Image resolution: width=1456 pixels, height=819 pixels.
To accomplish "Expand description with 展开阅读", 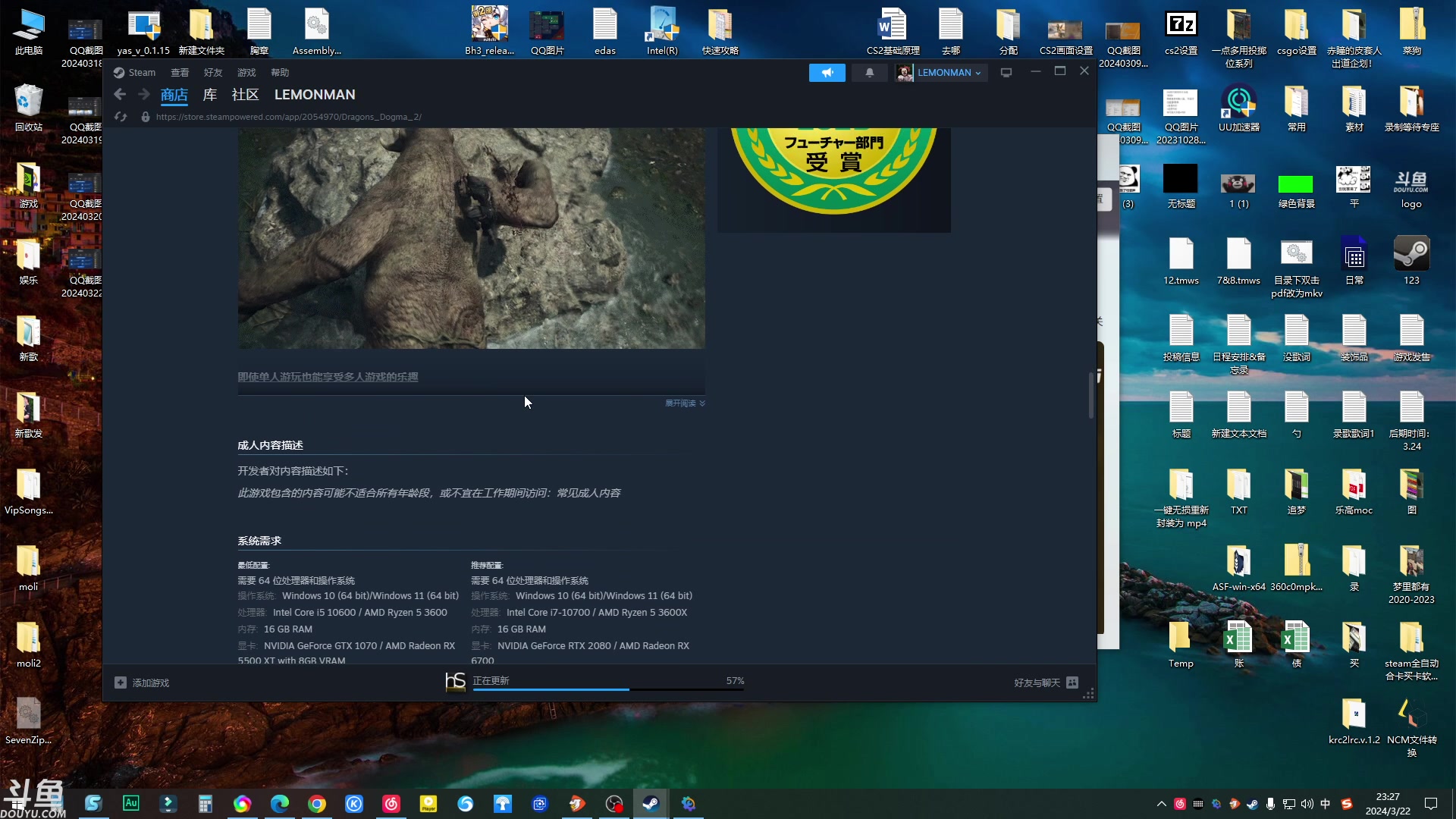I will tap(685, 403).
